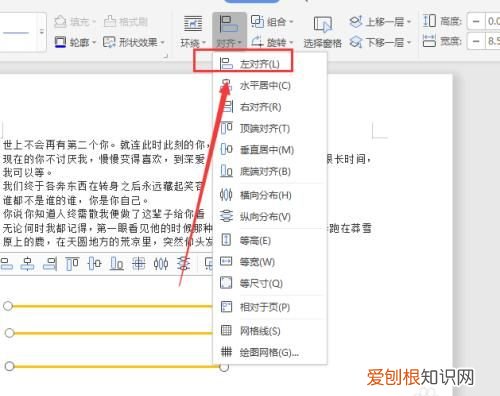Open the 对齐 align dropdown in ribbon
500x396 pixels.
[x=229, y=31]
